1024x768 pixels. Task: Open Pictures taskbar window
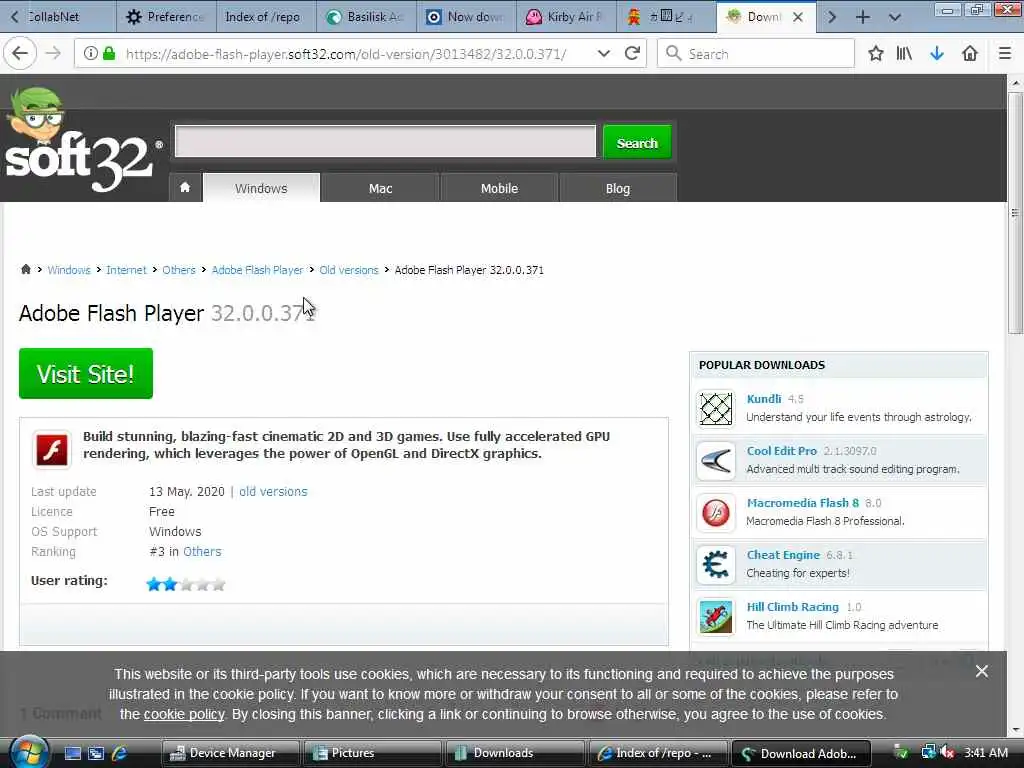pyautogui.click(x=372, y=753)
